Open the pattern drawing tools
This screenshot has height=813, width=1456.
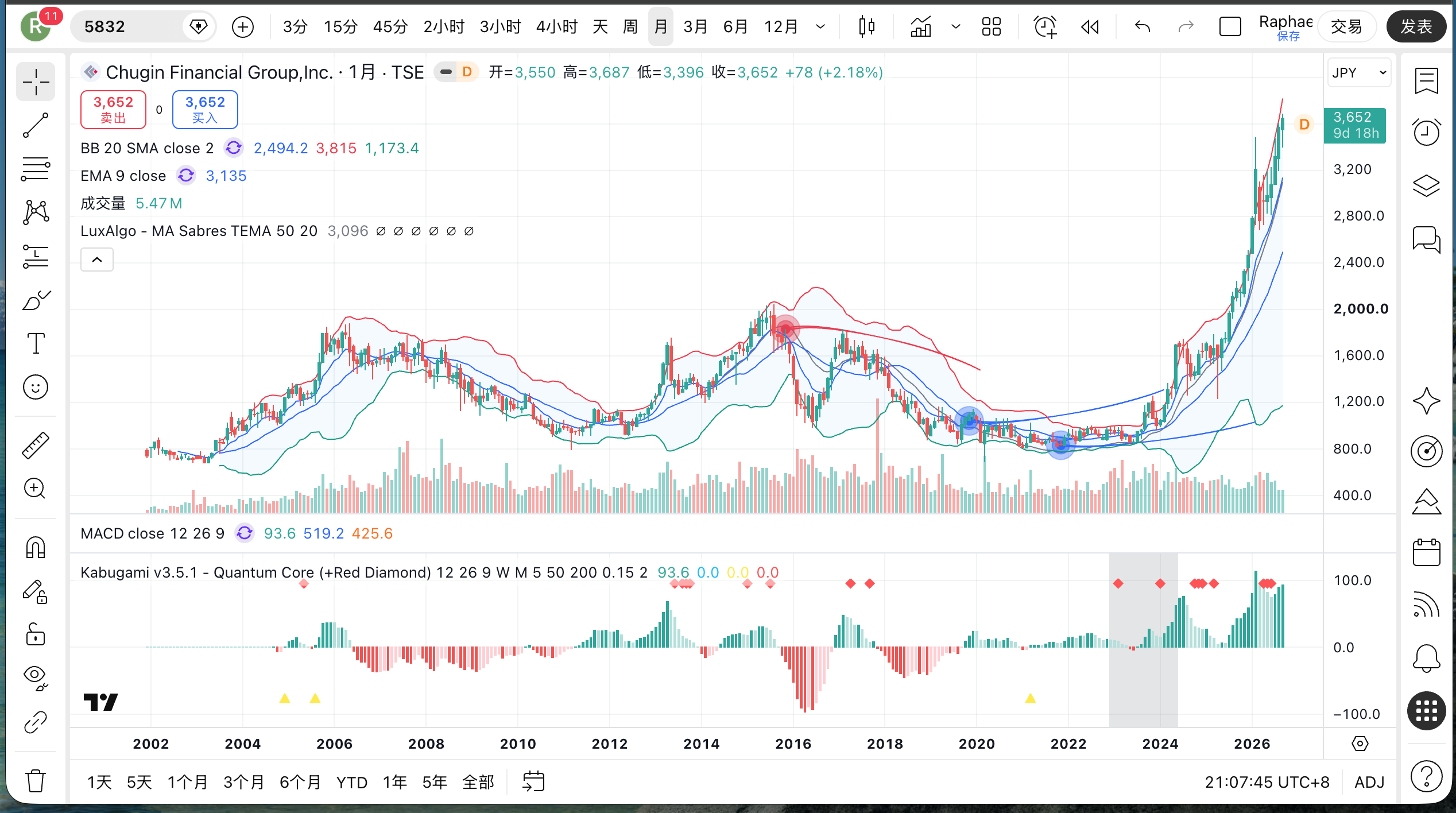pos(36,212)
